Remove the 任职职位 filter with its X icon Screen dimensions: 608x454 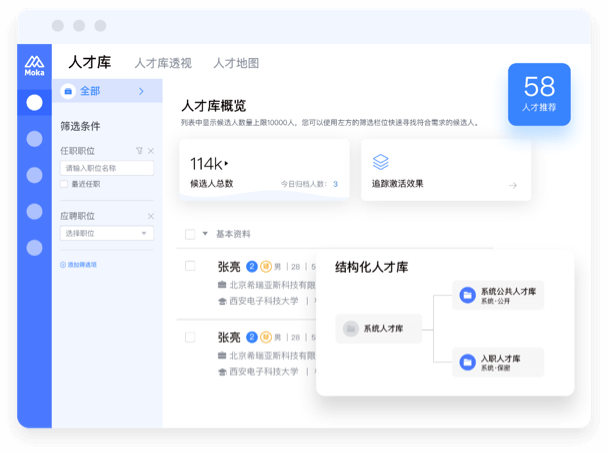(151, 151)
